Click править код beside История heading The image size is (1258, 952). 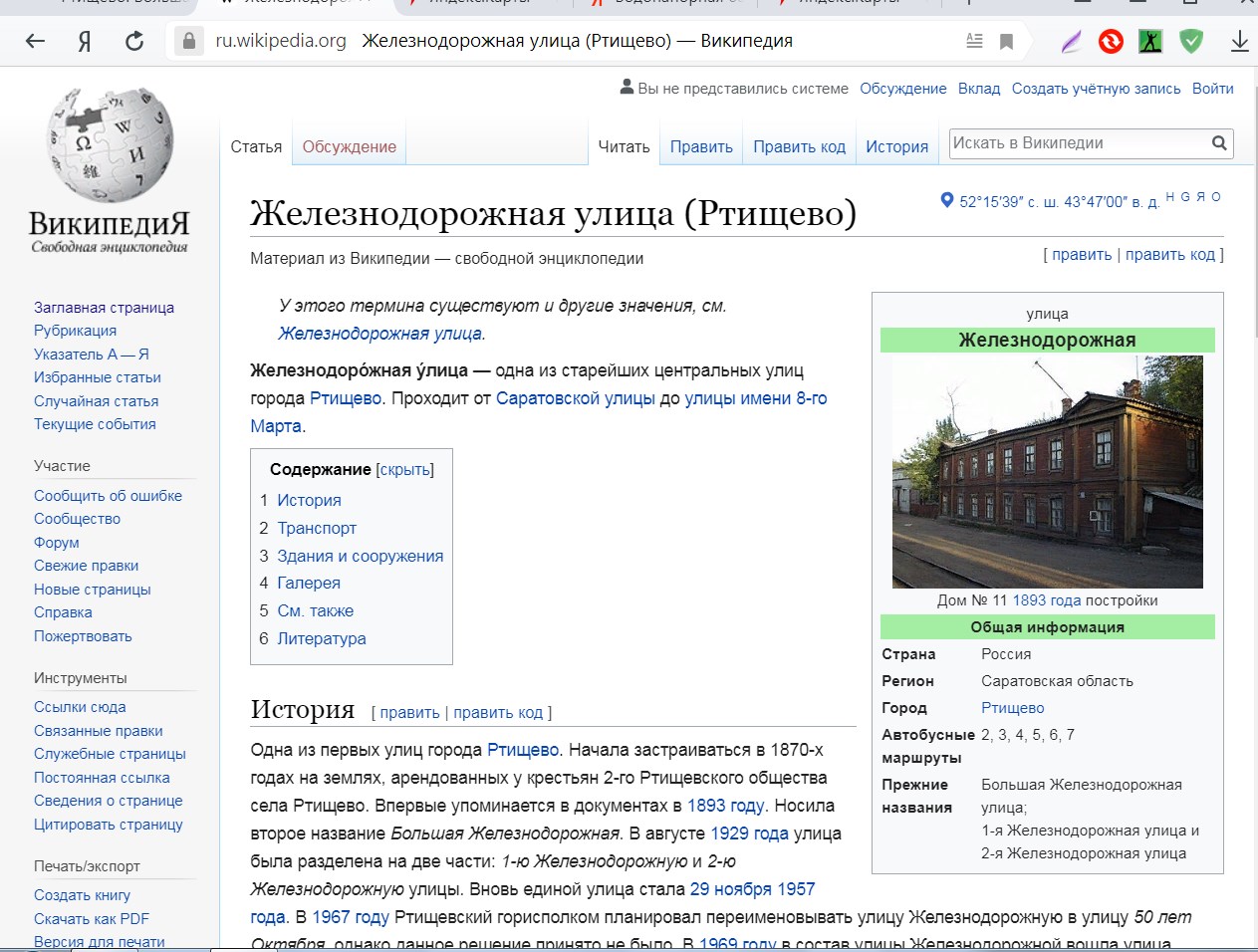coord(498,713)
